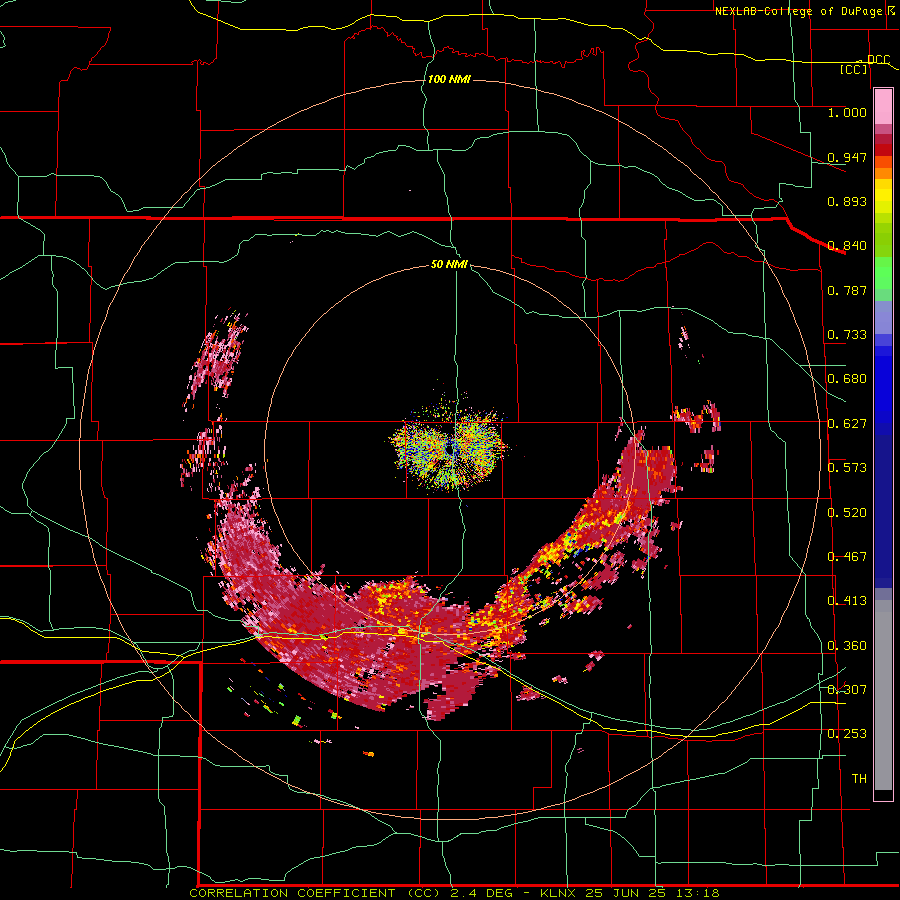Click the 0.893 value on color scale
Image resolution: width=900 pixels, height=900 pixels.
pos(847,201)
